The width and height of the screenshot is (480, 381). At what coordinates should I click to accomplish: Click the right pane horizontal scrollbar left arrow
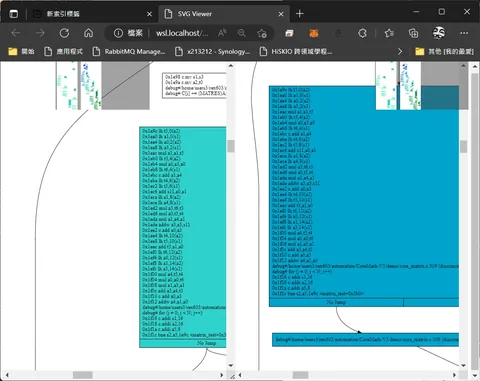click(240, 375)
